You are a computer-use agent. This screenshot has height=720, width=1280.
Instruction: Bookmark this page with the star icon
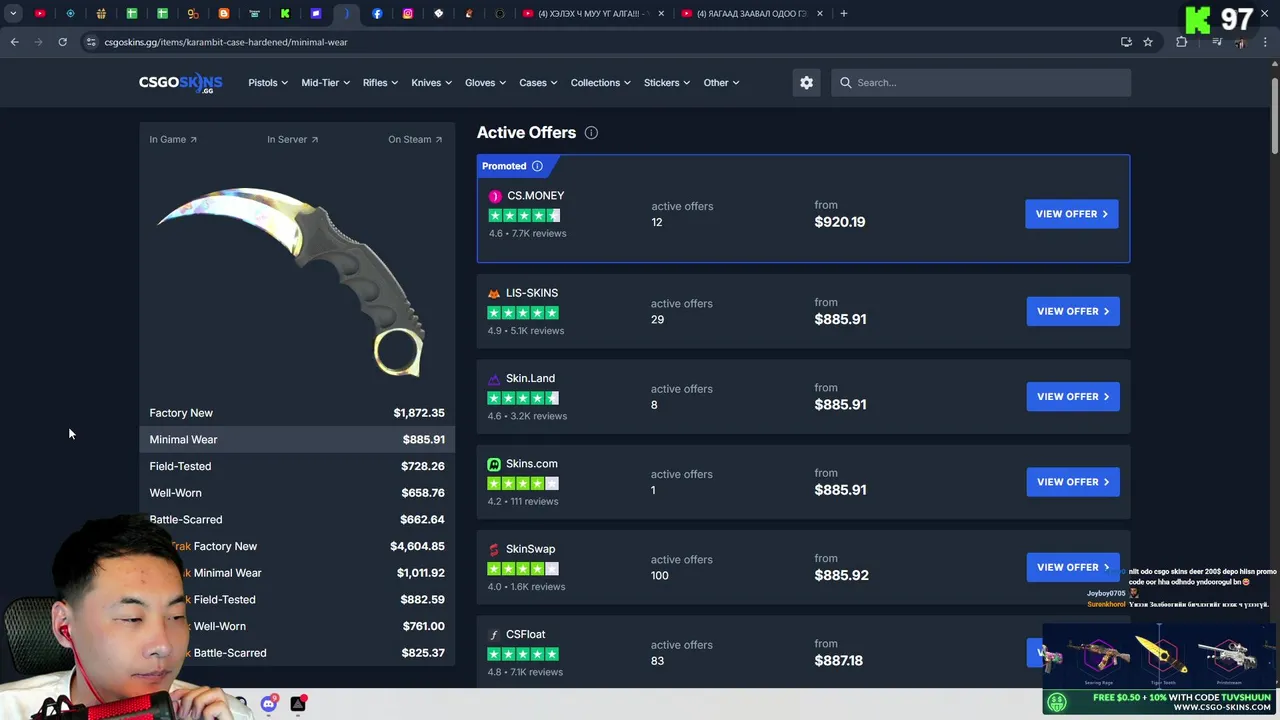(x=1148, y=42)
